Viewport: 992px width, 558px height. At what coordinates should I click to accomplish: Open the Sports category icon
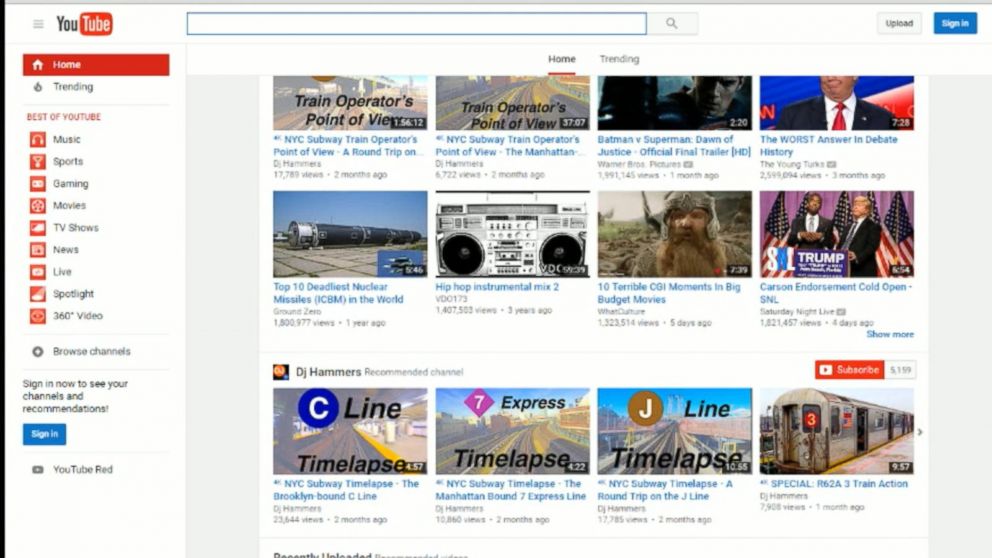38,161
